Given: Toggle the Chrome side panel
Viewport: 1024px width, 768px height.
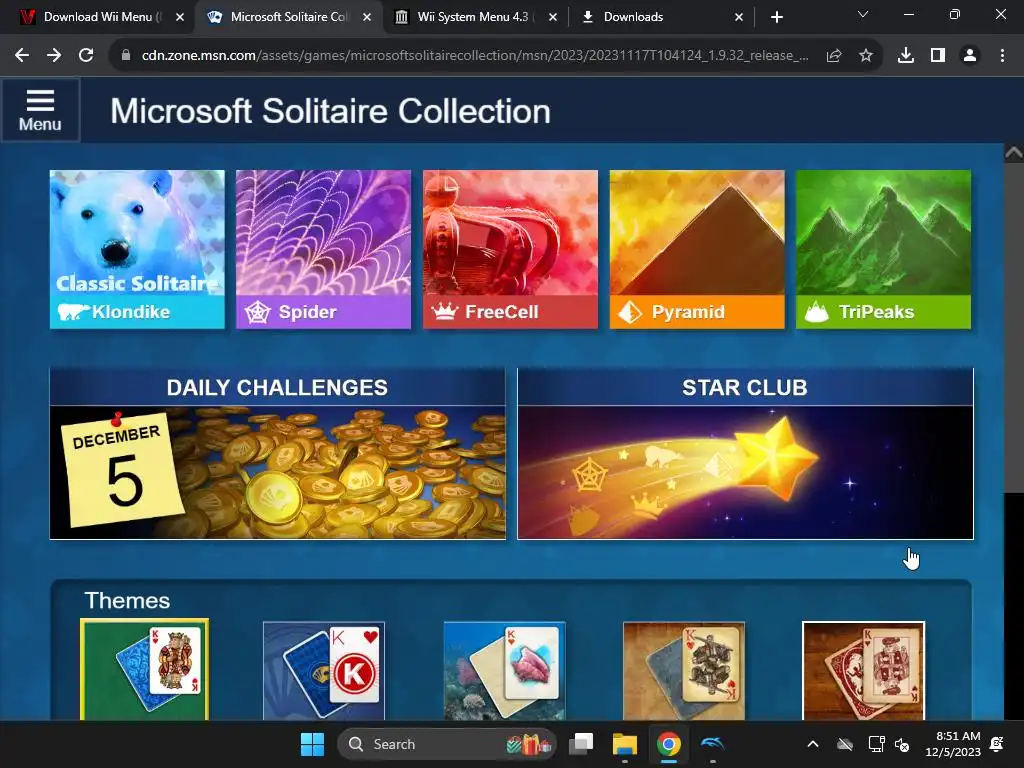Looking at the screenshot, I should coord(938,56).
